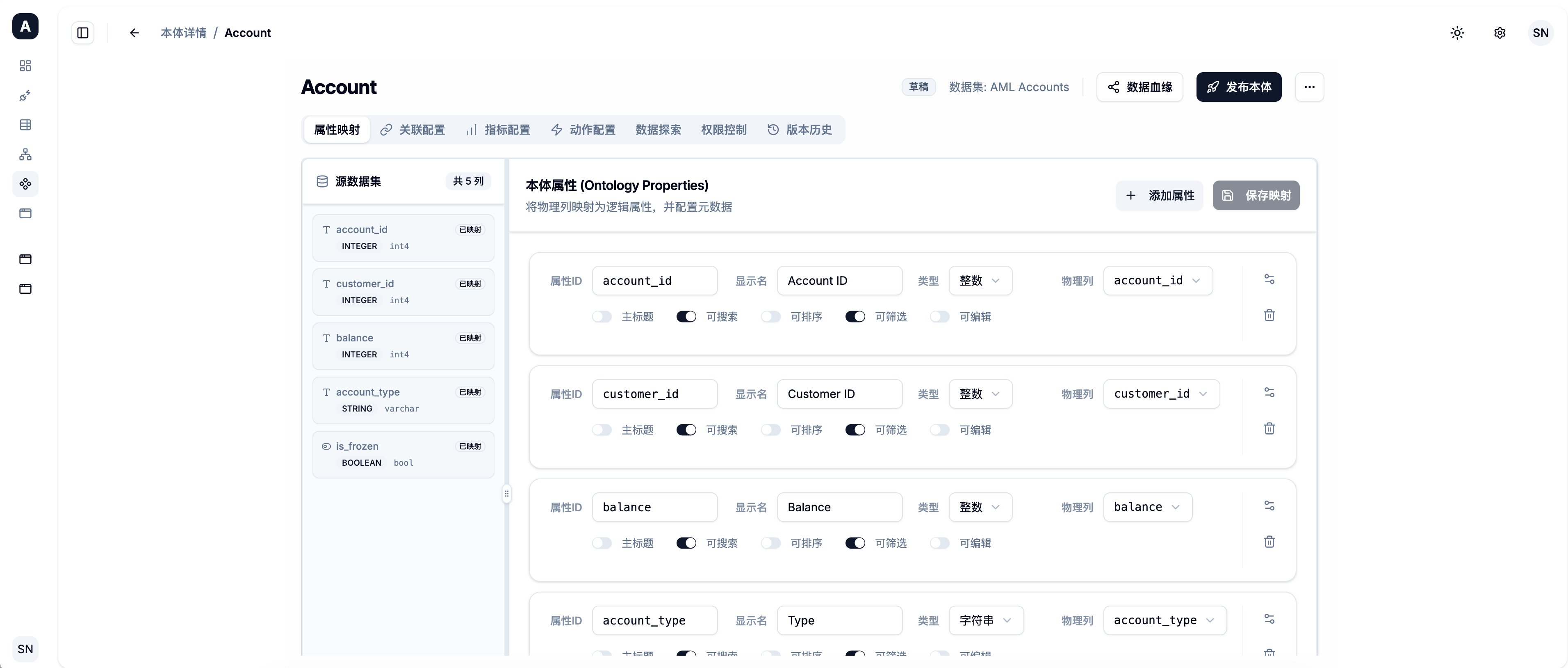
Task: Switch to the 动作配置 tab
Action: 583,130
